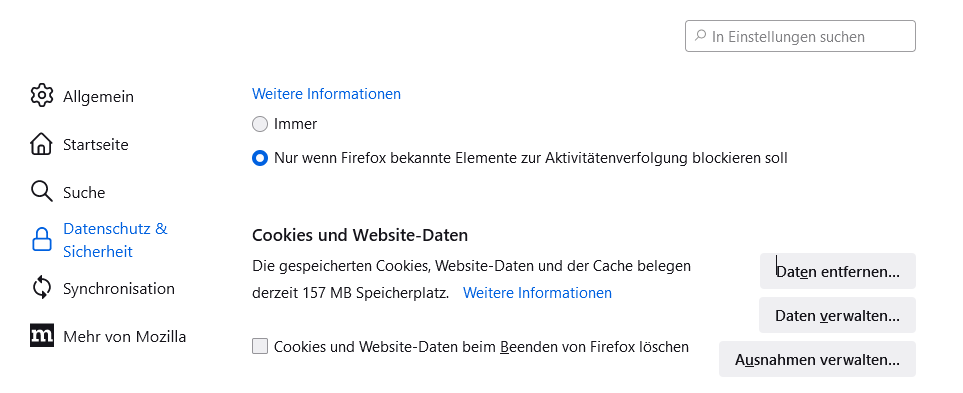Click the 'Daten verwalten...' button
The height and width of the screenshot is (393, 963).
838,315
